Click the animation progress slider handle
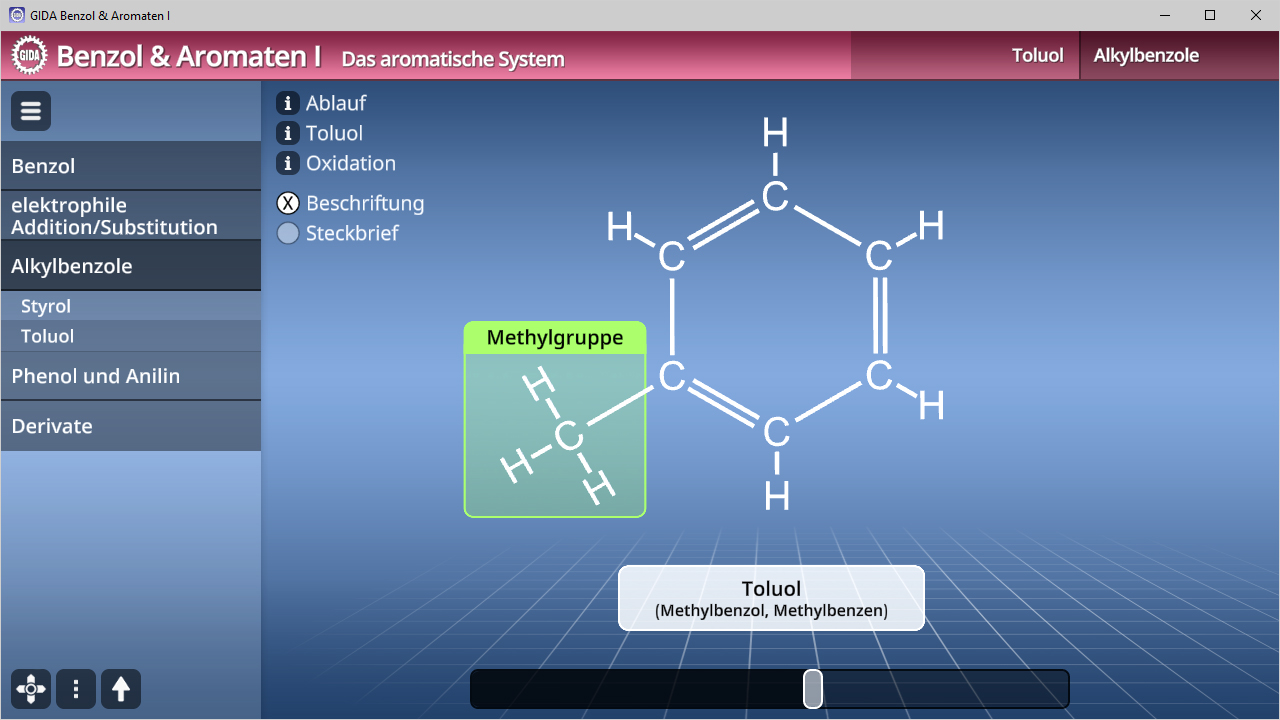 813,689
